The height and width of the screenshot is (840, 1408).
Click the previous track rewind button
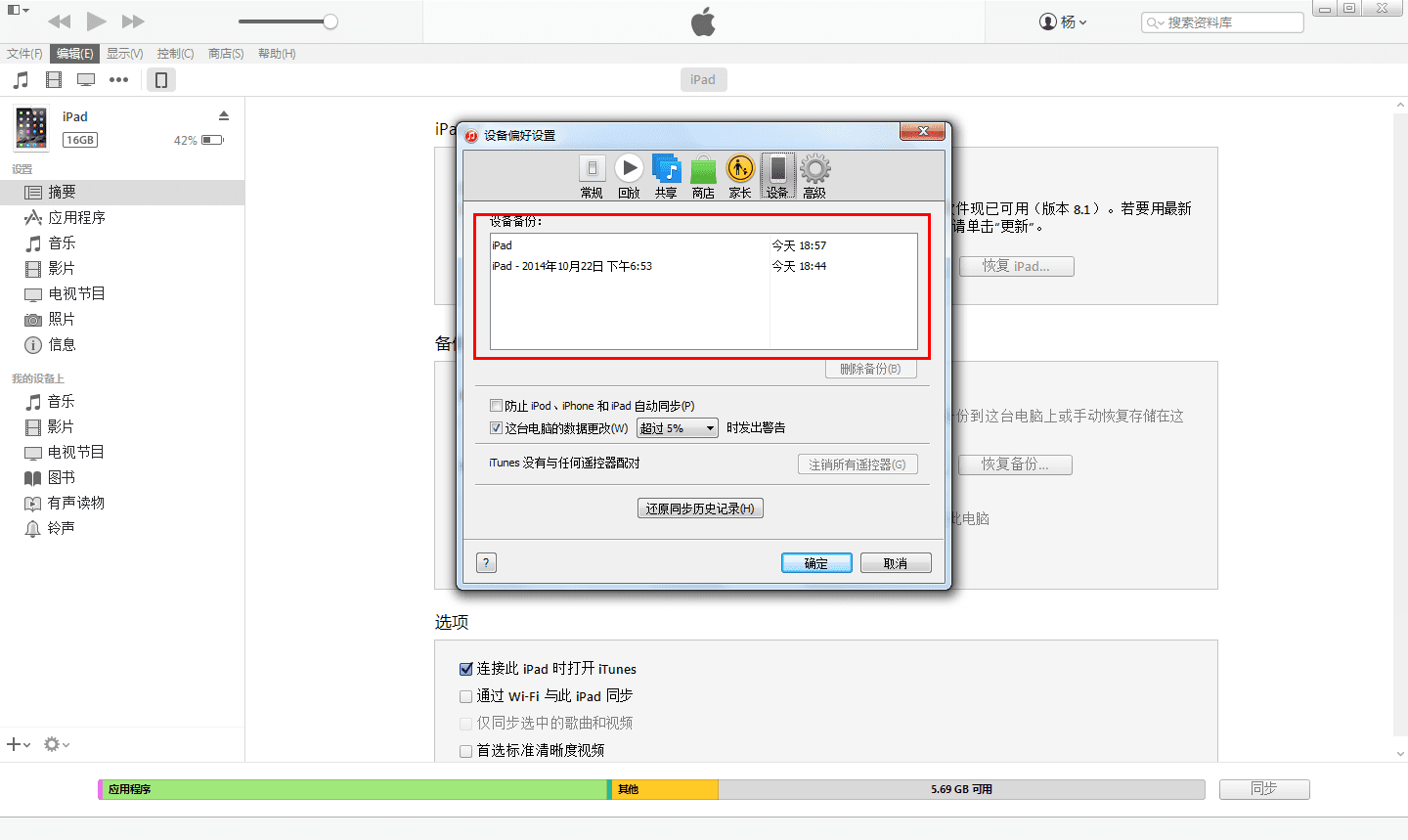59,22
